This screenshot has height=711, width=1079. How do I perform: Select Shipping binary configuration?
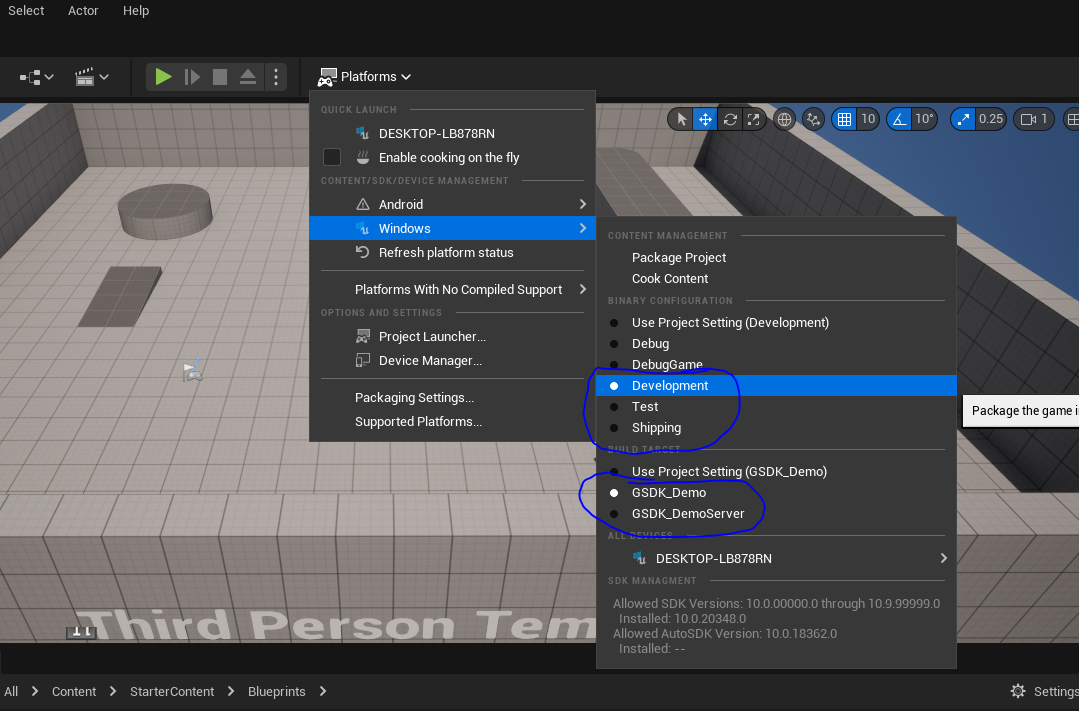pyautogui.click(x=776, y=427)
